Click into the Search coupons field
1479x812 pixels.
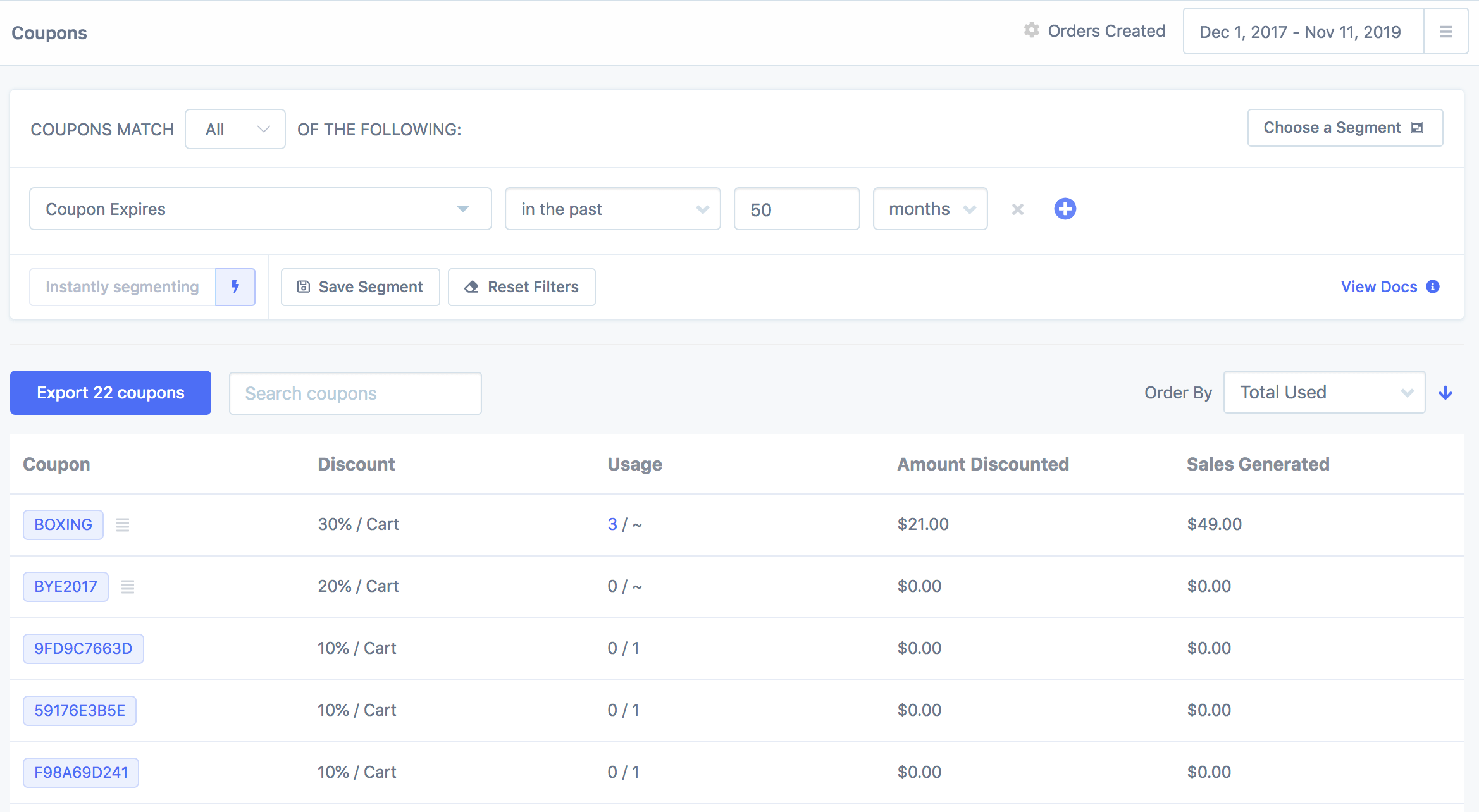355,393
